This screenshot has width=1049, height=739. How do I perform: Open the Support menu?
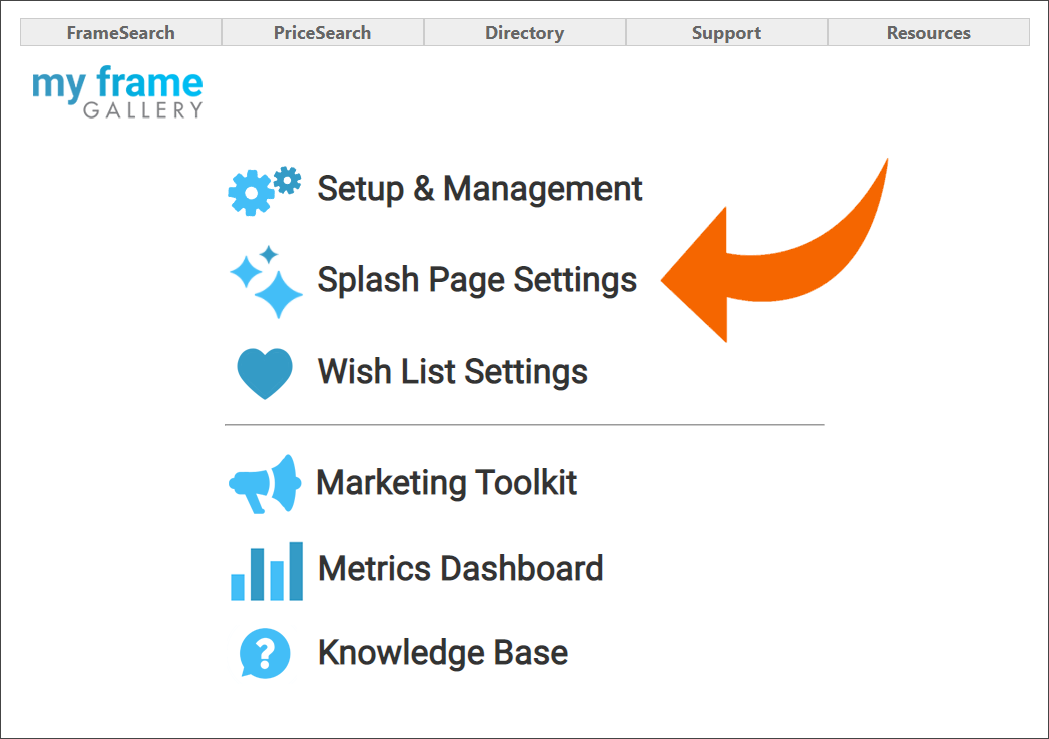pyautogui.click(x=726, y=32)
